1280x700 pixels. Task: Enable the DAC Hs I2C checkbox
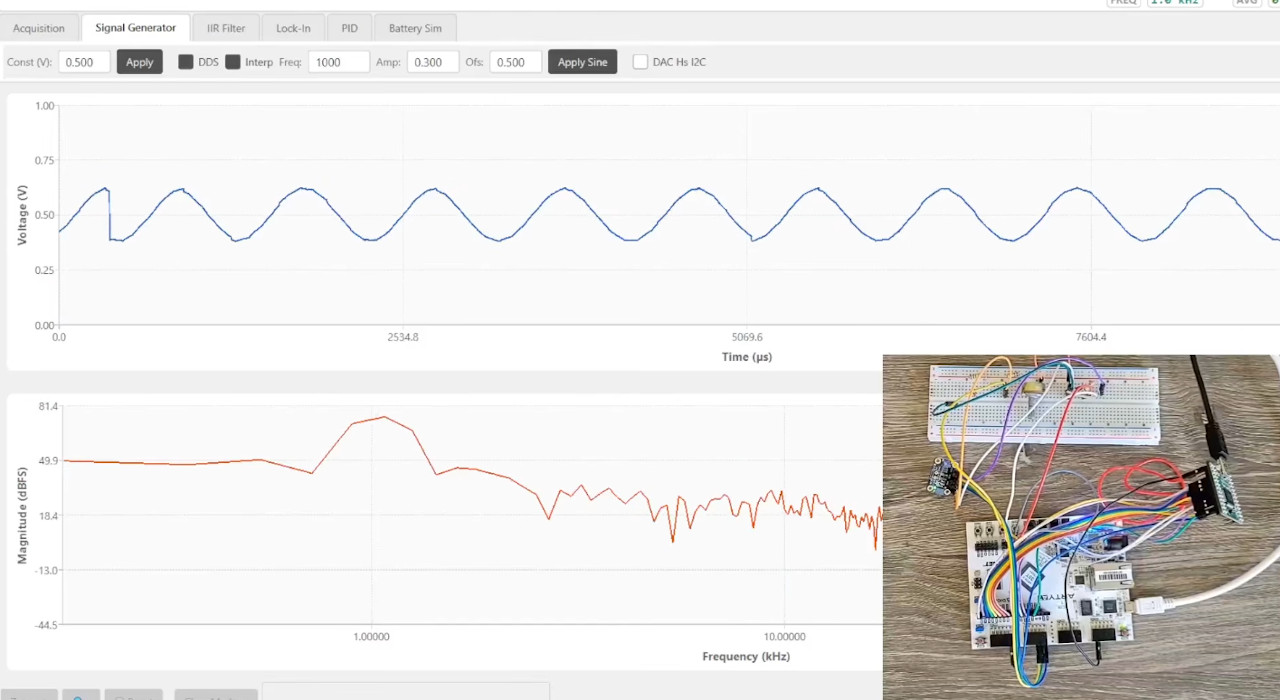click(640, 62)
